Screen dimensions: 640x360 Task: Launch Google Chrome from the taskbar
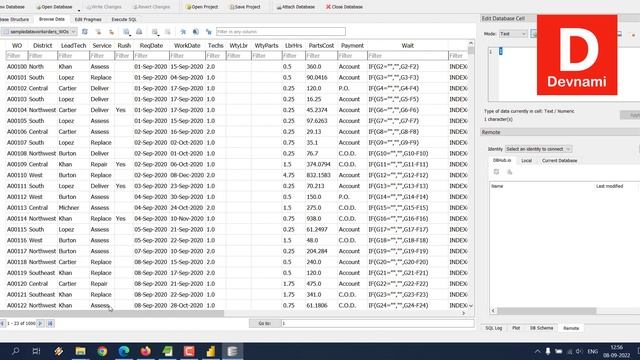pyautogui.click(x=102, y=351)
